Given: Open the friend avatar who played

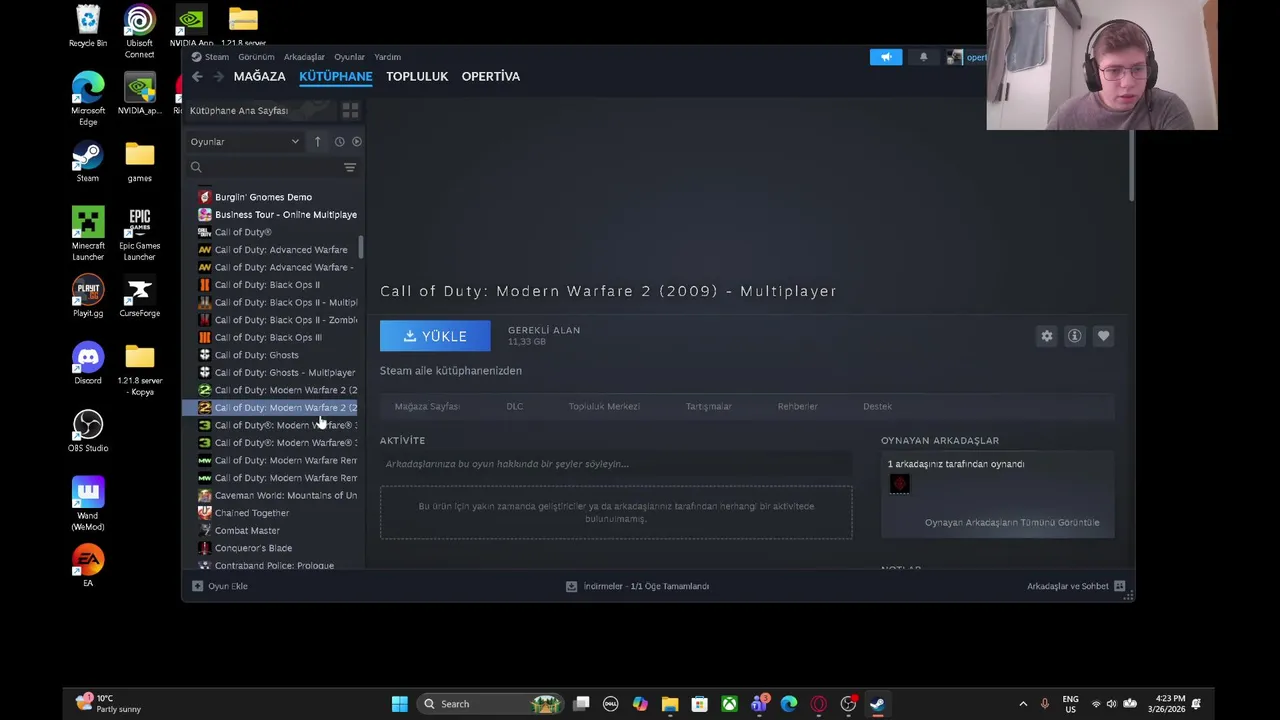Looking at the screenshot, I should point(899,485).
